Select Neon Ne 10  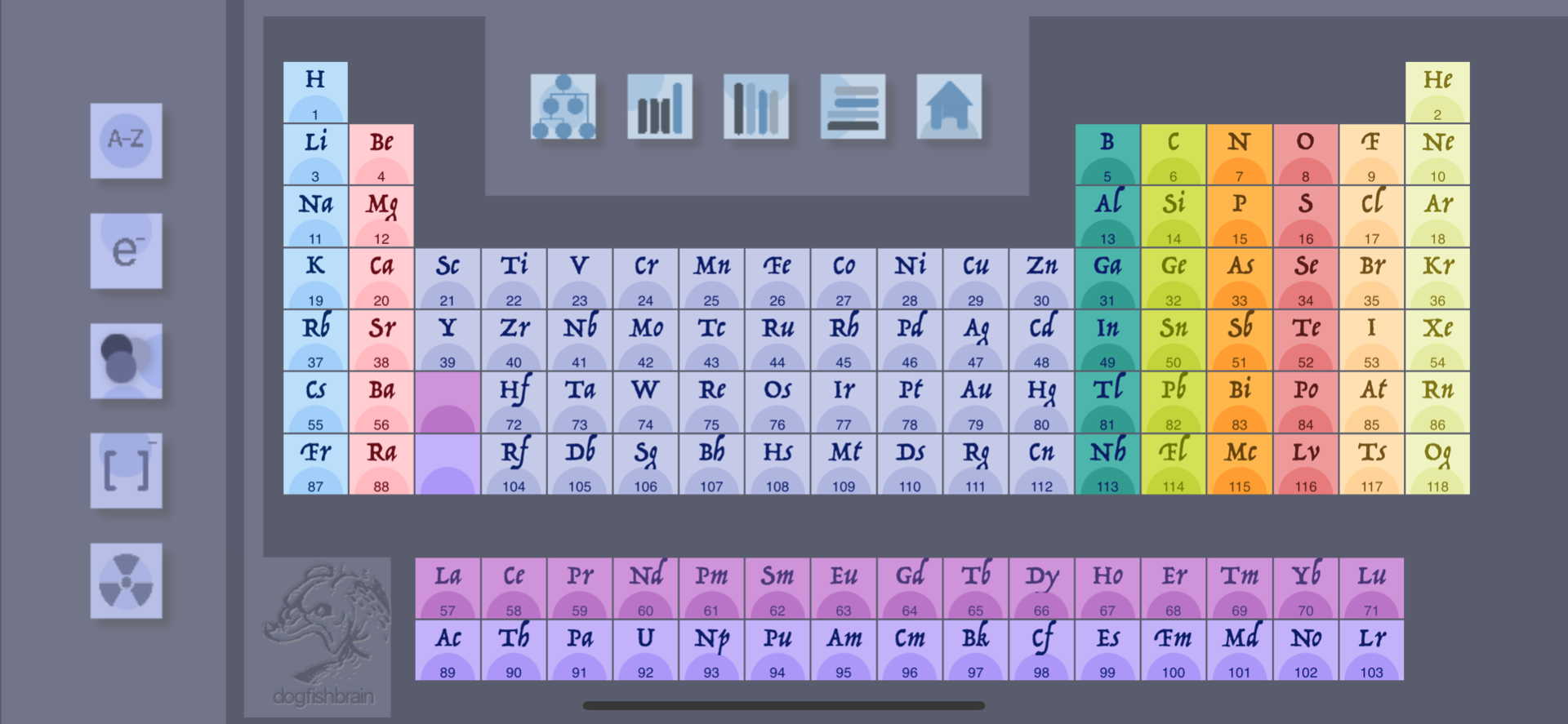(x=1437, y=154)
